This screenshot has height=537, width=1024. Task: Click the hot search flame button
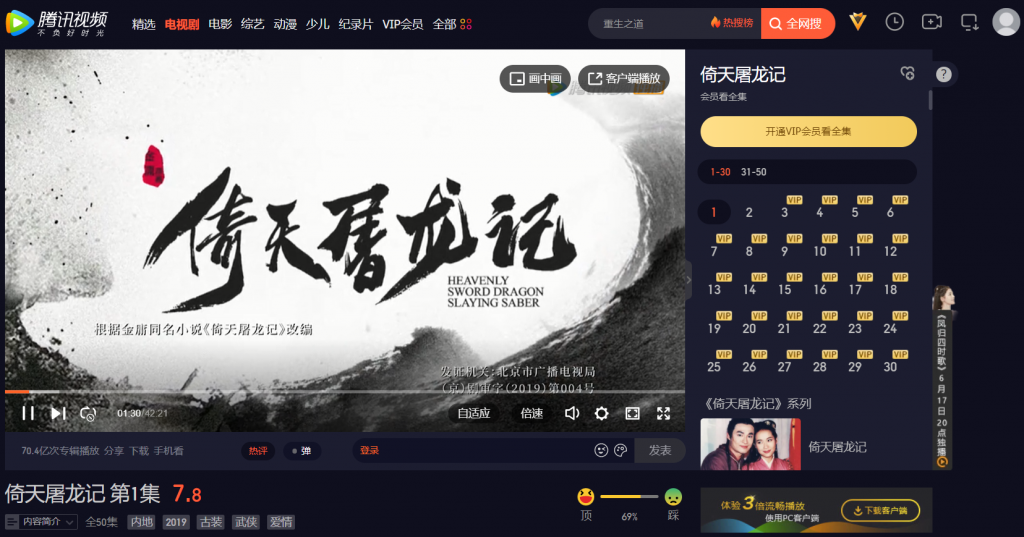pyautogui.click(x=731, y=23)
